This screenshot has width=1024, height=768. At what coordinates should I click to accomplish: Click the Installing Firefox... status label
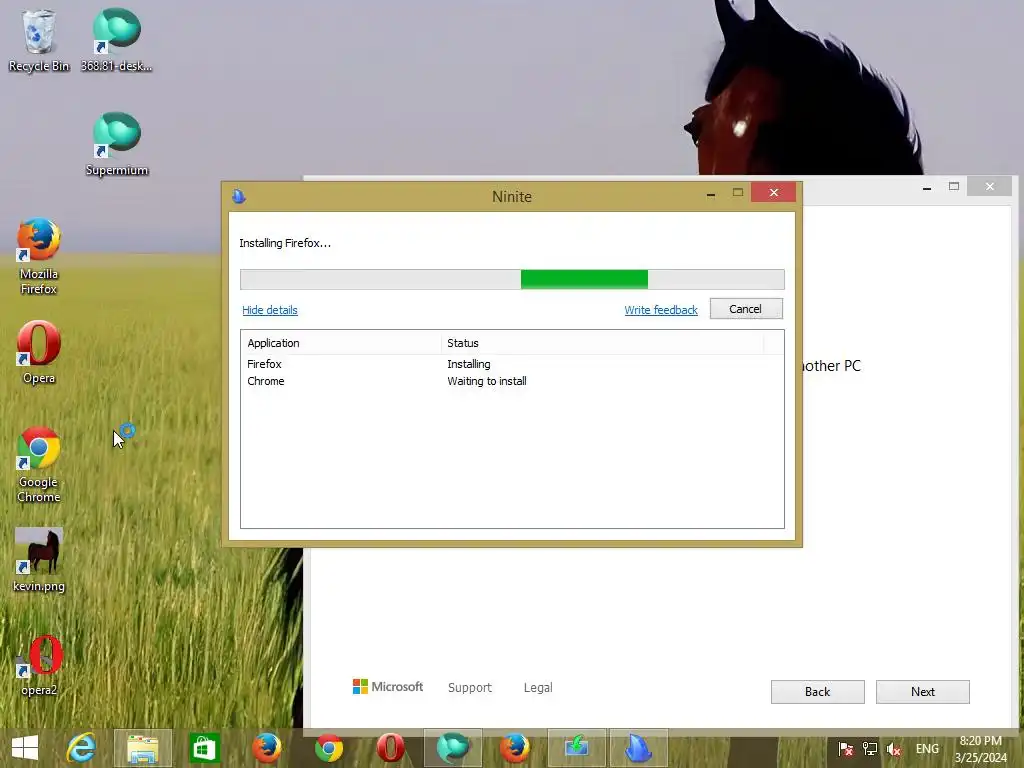click(285, 243)
